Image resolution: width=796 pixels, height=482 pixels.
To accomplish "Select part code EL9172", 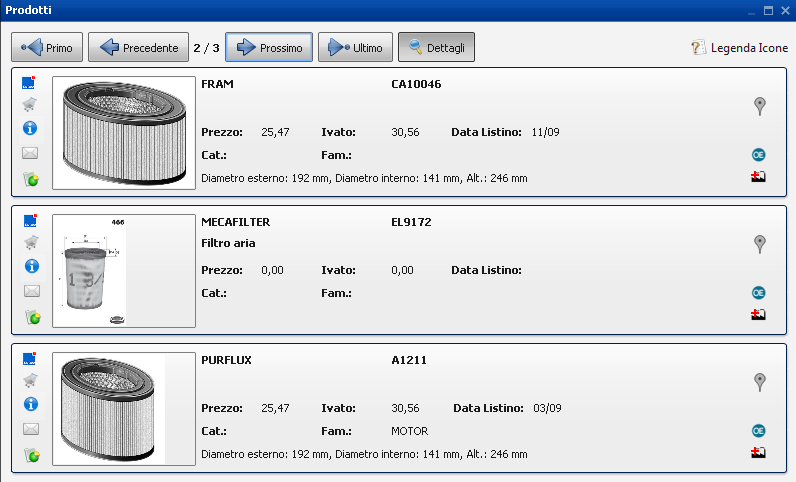I will pos(411,222).
